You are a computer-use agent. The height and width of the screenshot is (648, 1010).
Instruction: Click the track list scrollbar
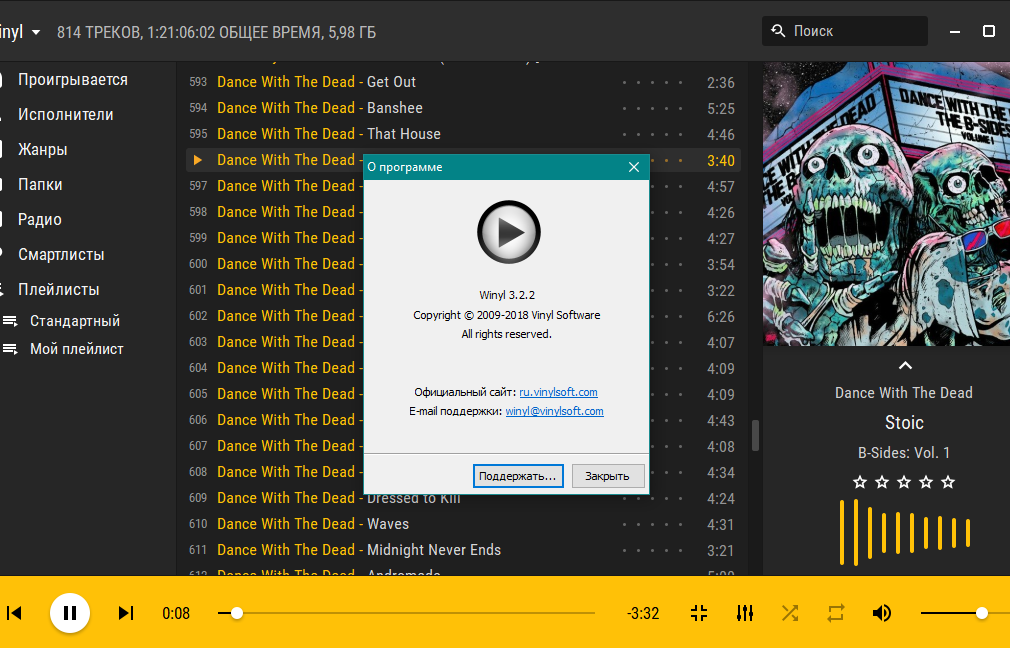coord(755,435)
